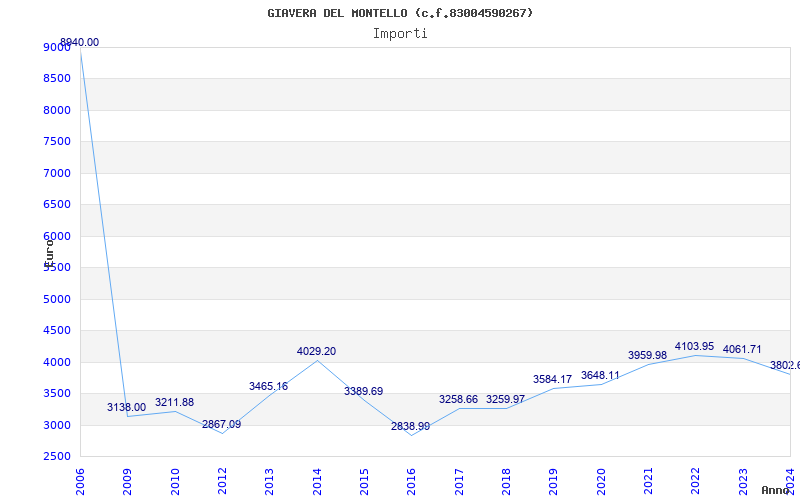Viewport: 800px width, 500px height.
Task: Select the 3258.66 data label
Action: [459, 399]
